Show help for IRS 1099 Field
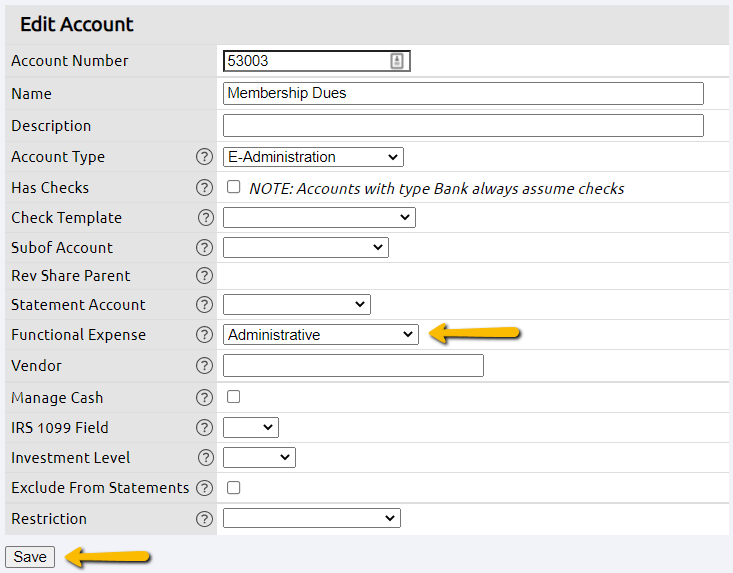733x573 pixels. coord(204,428)
